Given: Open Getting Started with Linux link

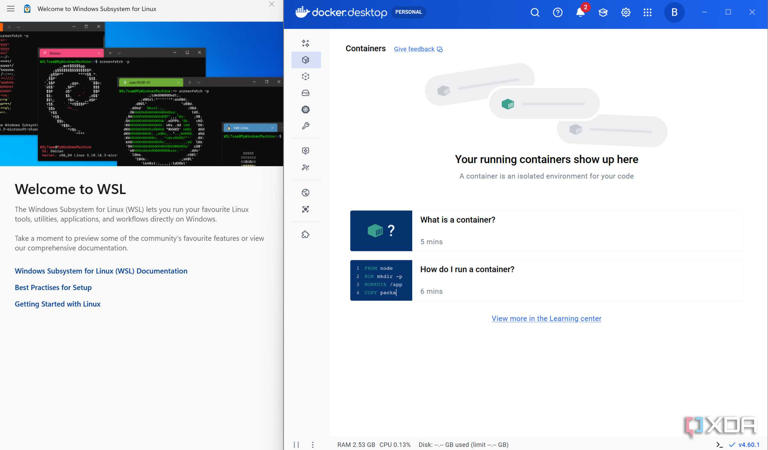Looking at the screenshot, I should click(x=57, y=304).
